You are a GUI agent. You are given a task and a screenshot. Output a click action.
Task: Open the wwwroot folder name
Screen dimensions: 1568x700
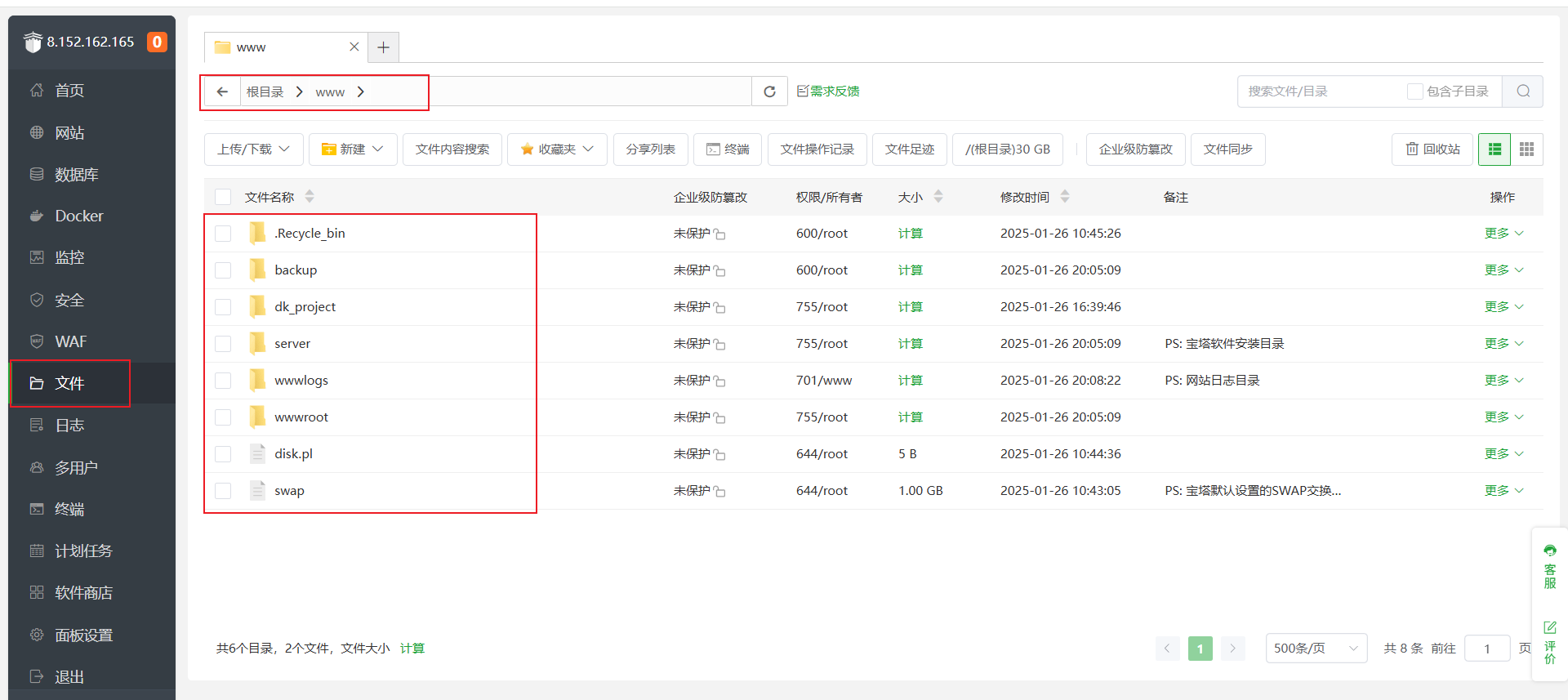tap(301, 417)
